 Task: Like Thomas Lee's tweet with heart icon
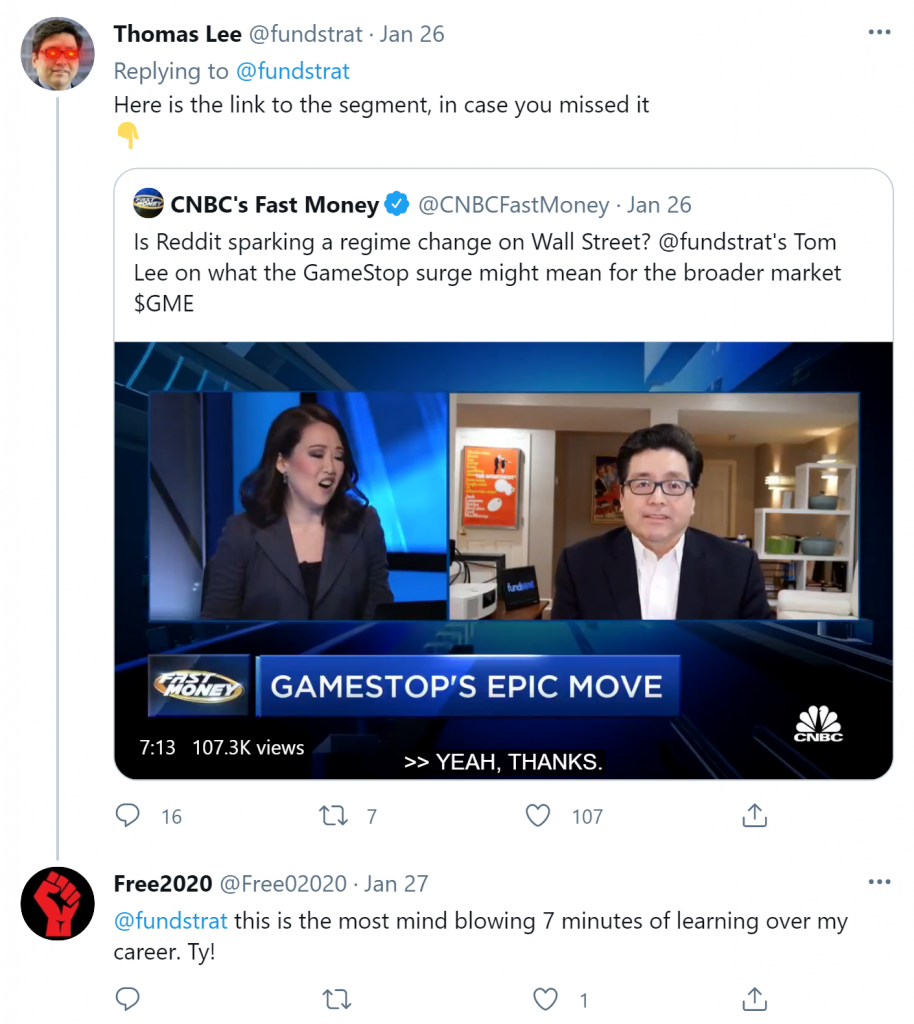pyautogui.click(x=538, y=816)
